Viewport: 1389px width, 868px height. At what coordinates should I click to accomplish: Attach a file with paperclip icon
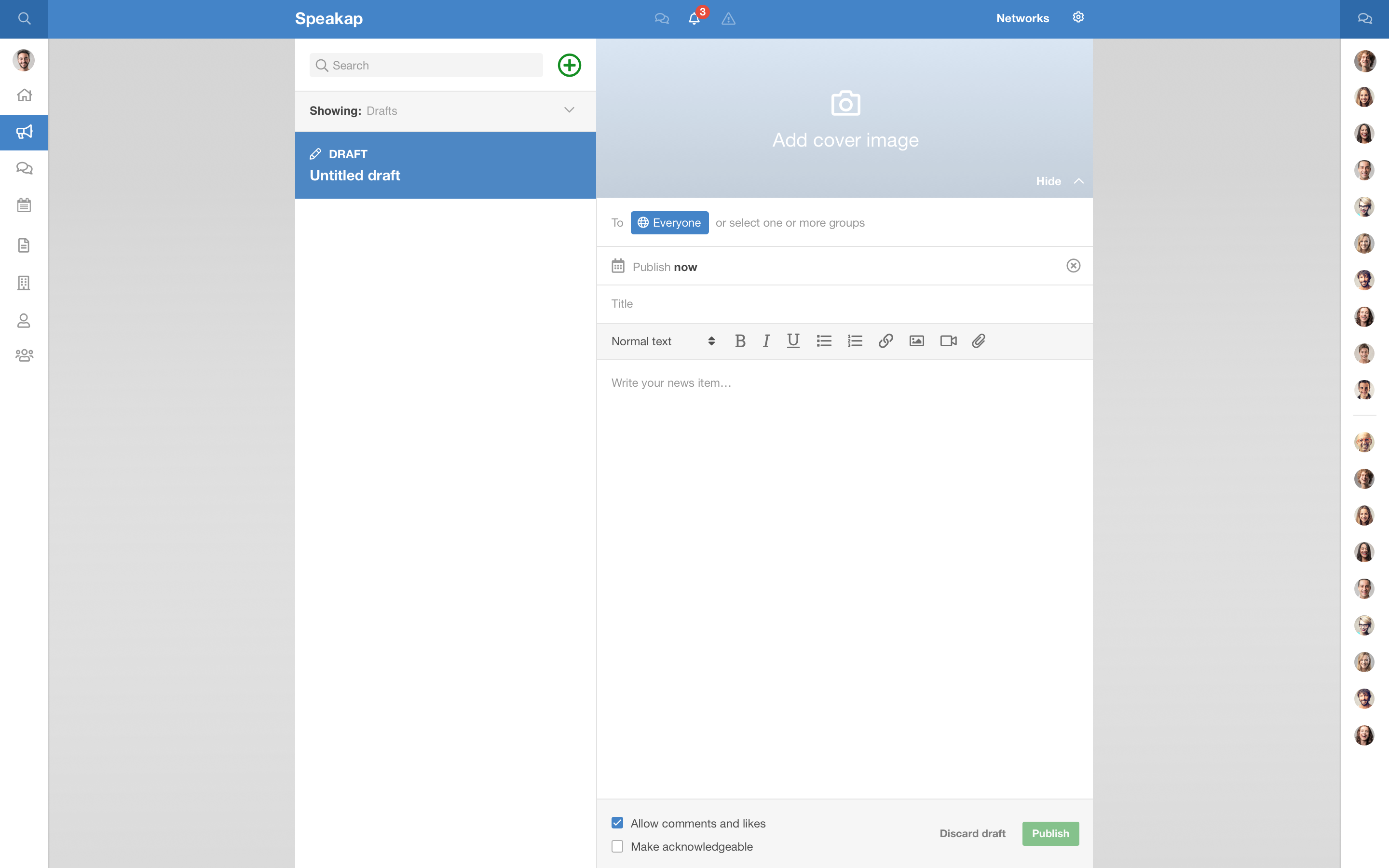click(x=979, y=341)
